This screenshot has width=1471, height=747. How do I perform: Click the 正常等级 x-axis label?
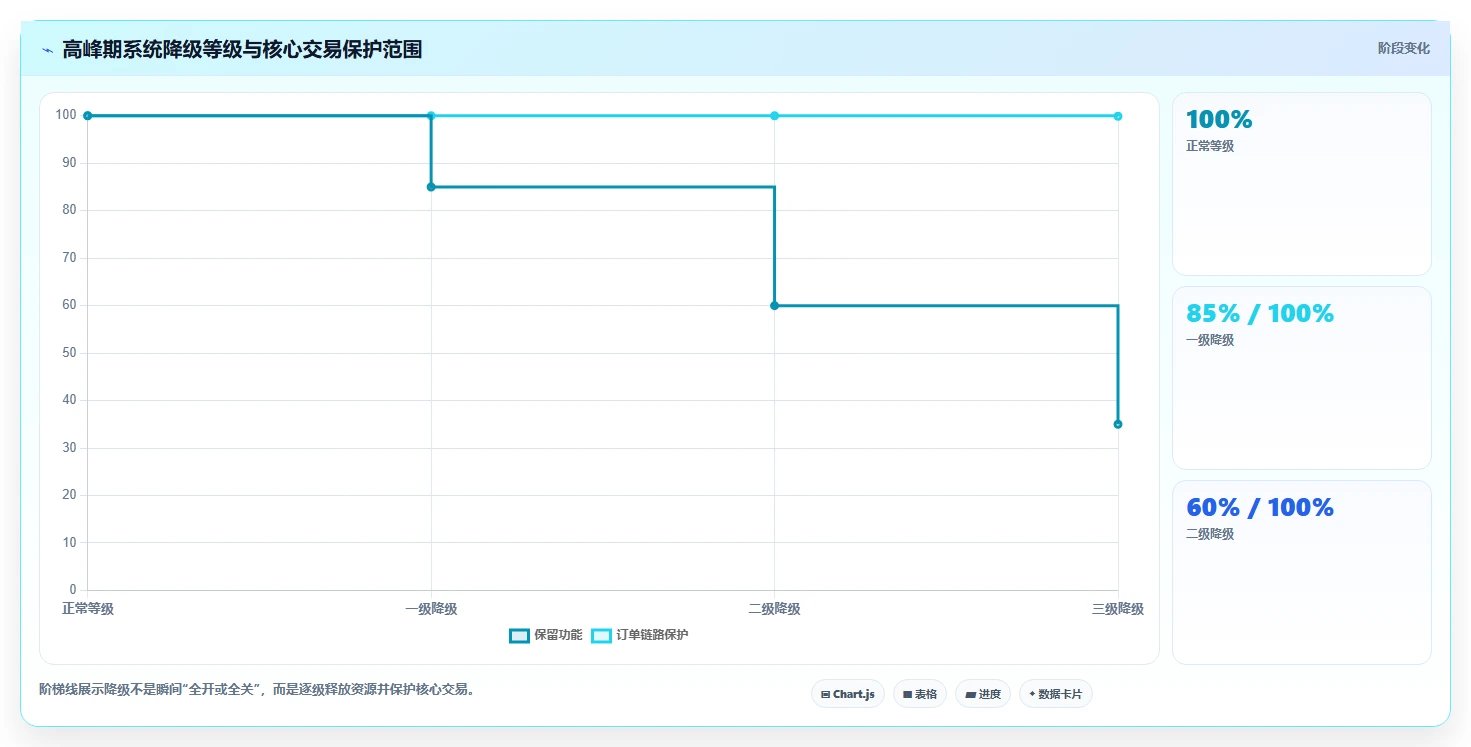88,609
